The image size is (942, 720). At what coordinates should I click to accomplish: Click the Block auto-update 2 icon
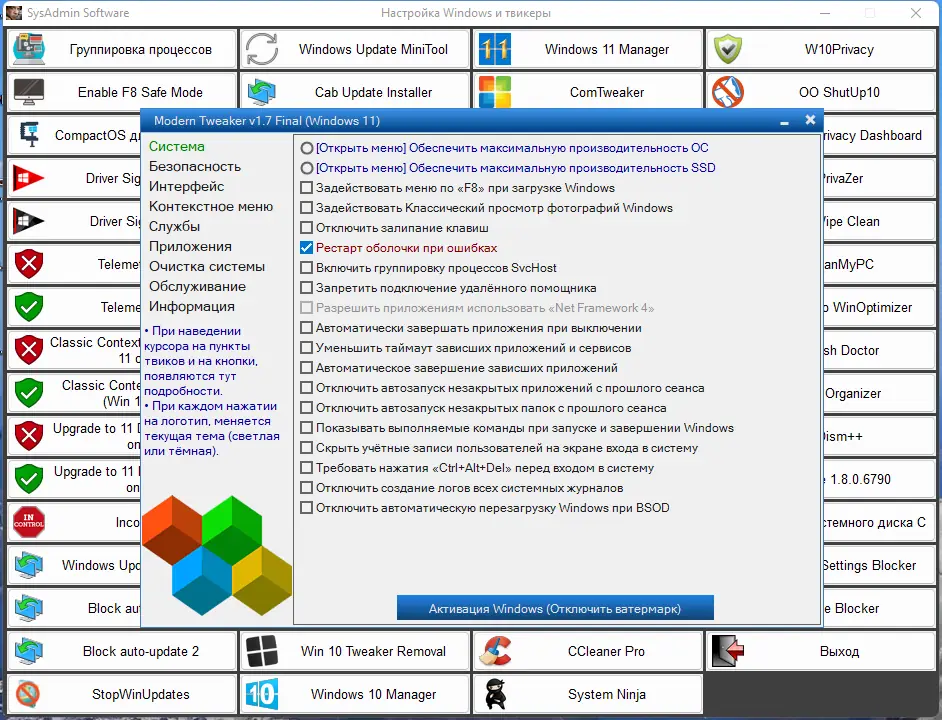click(29, 651)
